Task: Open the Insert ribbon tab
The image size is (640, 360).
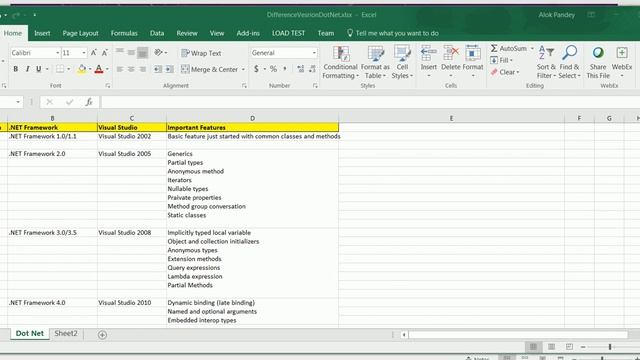Action: [x=42, y=33]
